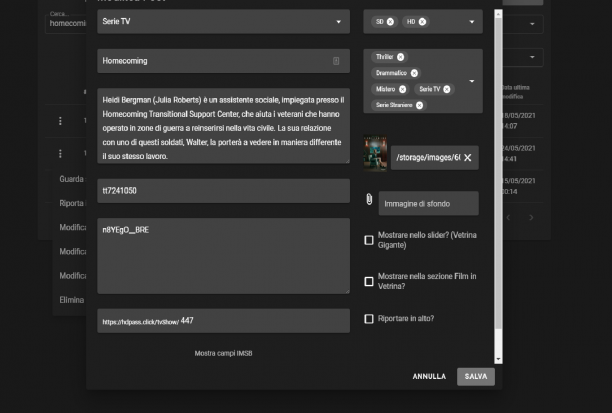The height and width of the screenshot is (413, 612).
Task: Toggle Mostrare nello slider checkbox
Action: tap(369, 240)
